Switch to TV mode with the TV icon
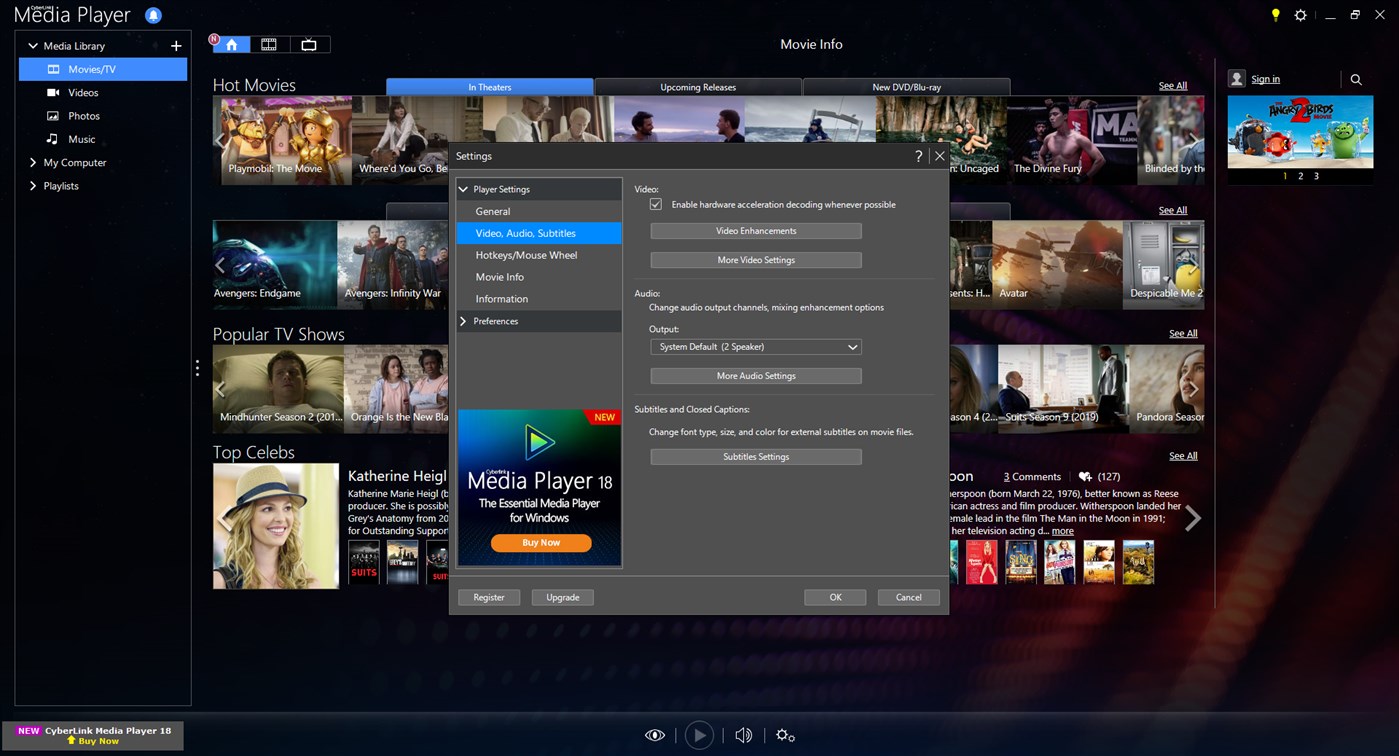Viewport: 1399px width, 756px height. click(308, 44)
